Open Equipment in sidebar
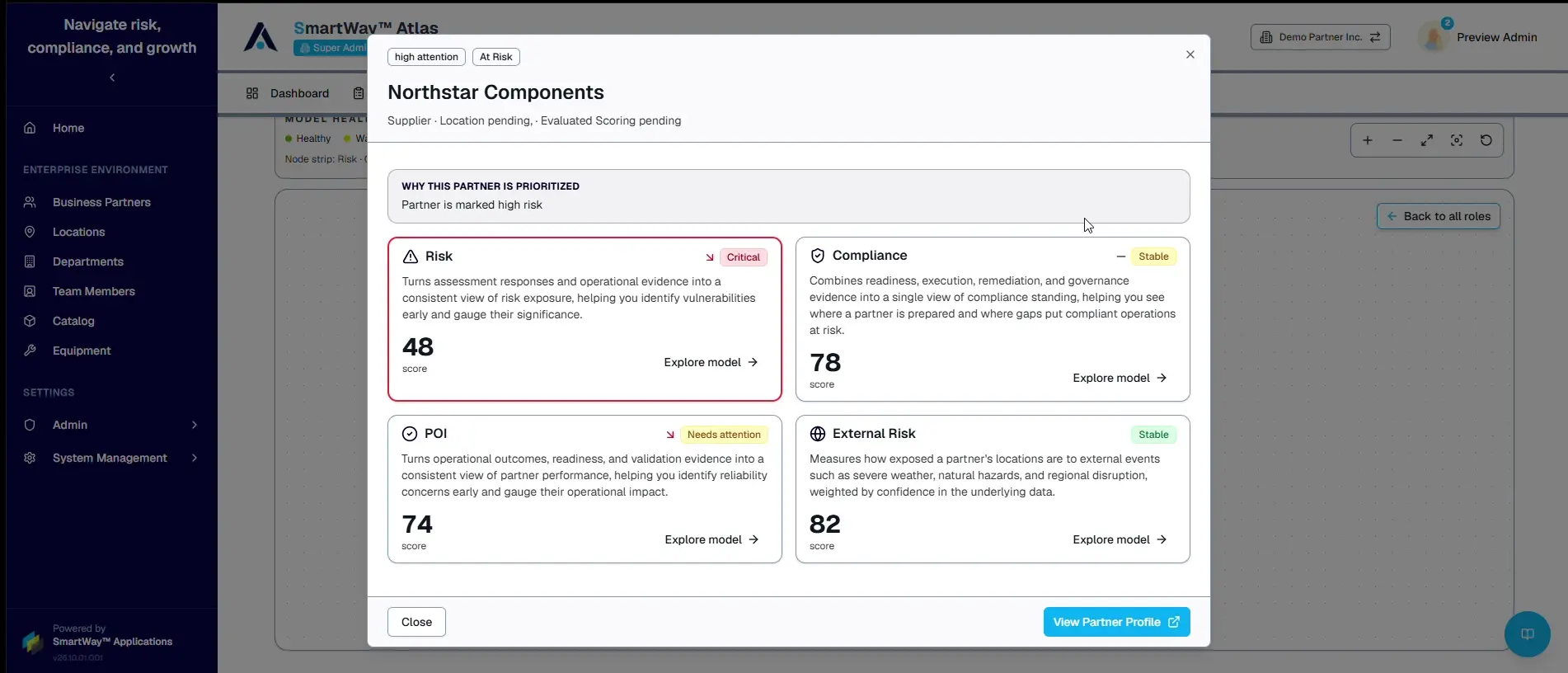The image size is (1568, 673). pyautogui.click(x=82, y=351)
